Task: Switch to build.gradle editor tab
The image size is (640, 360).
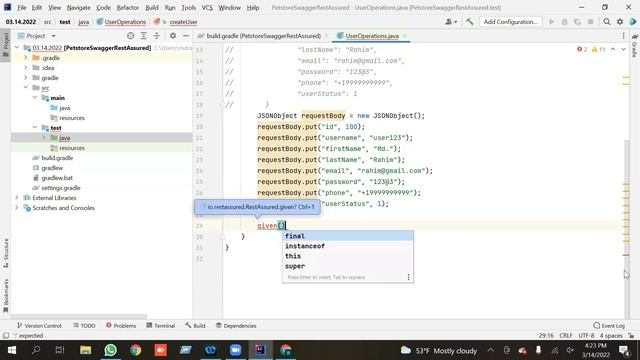Action: (263, 36)
